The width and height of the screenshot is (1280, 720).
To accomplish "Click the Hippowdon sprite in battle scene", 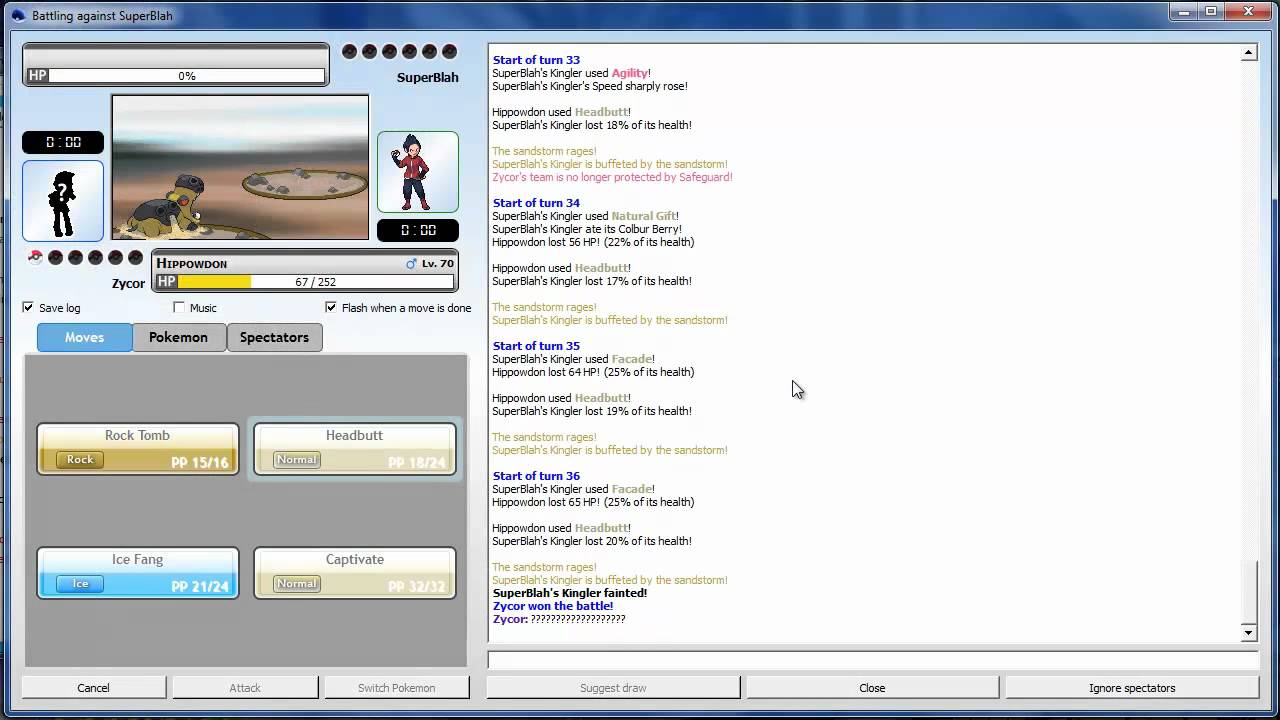I will 168,205.
